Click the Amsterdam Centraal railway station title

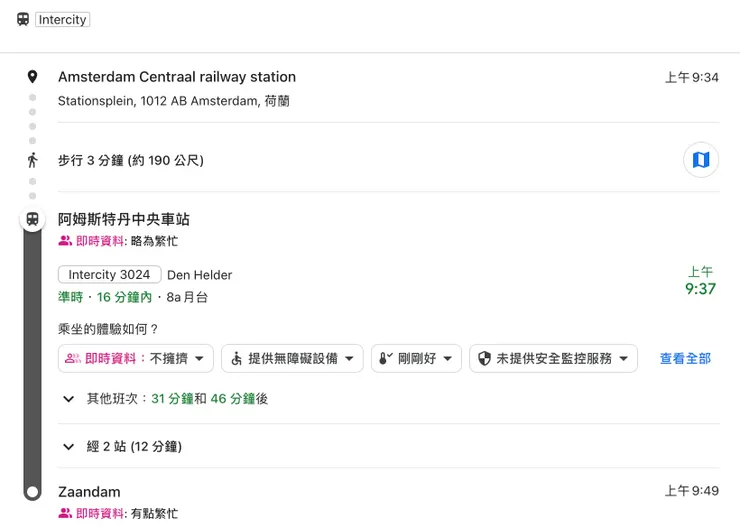pos(177,77)
